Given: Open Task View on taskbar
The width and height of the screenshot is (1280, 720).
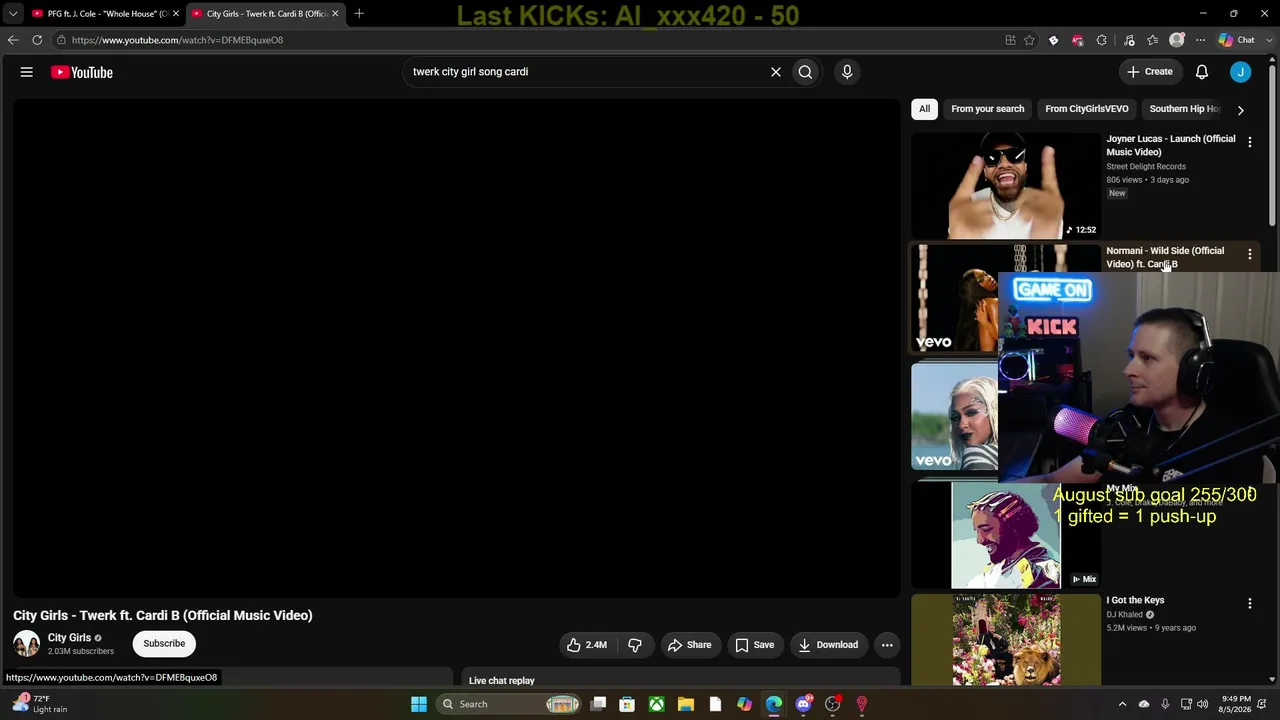Looking at the screenshot, I should coord(598,704).
